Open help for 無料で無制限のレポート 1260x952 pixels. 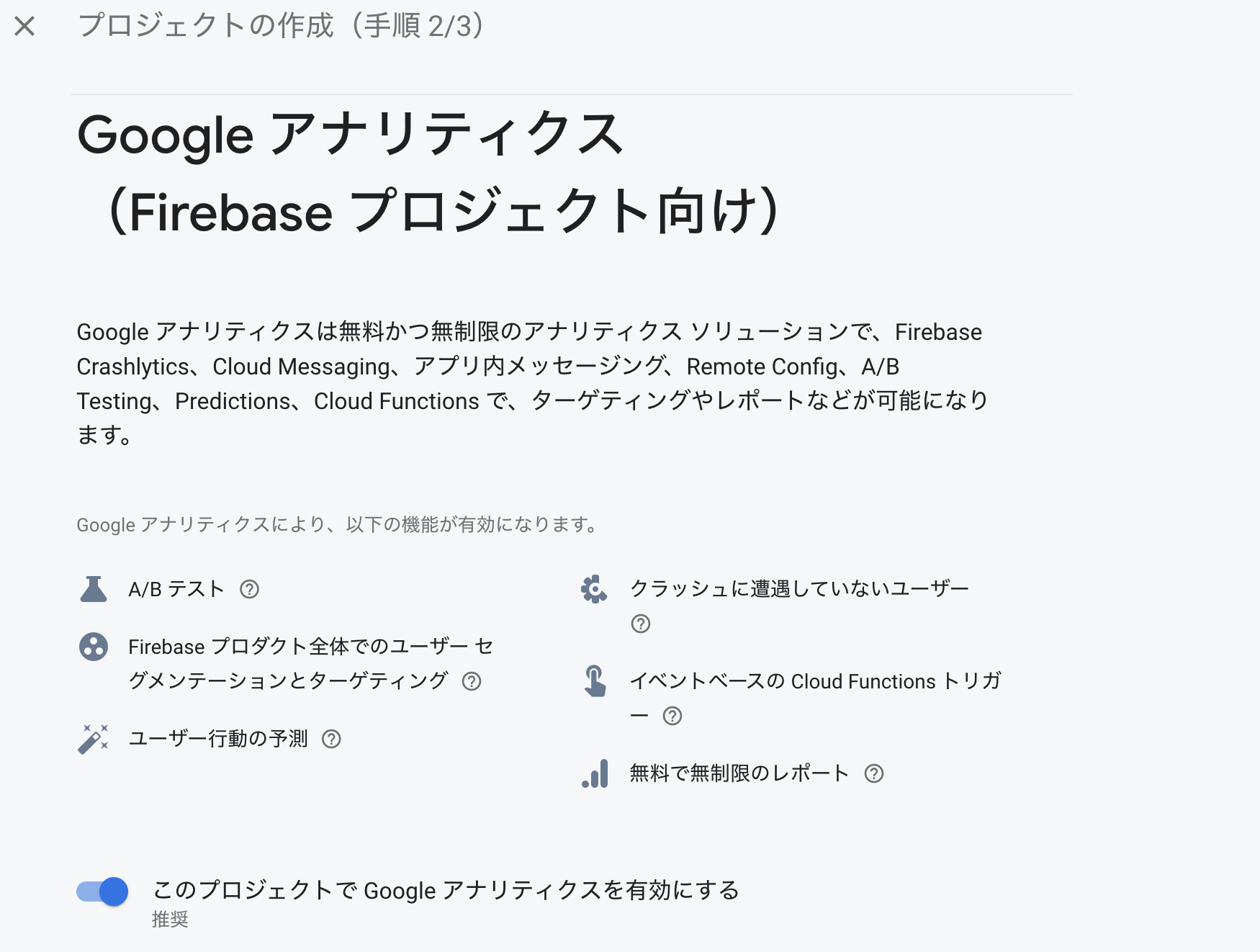click(x=874, y=775)
